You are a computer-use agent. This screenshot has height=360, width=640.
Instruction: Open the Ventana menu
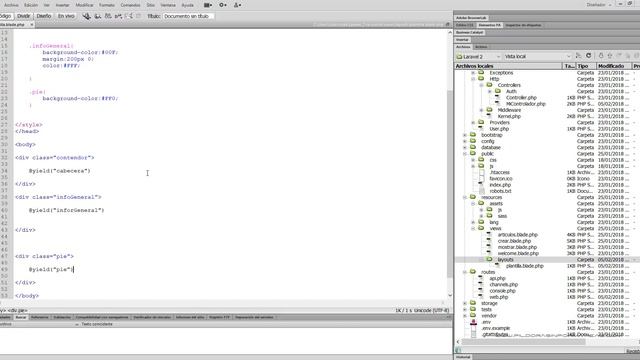(x=168, y=5)
